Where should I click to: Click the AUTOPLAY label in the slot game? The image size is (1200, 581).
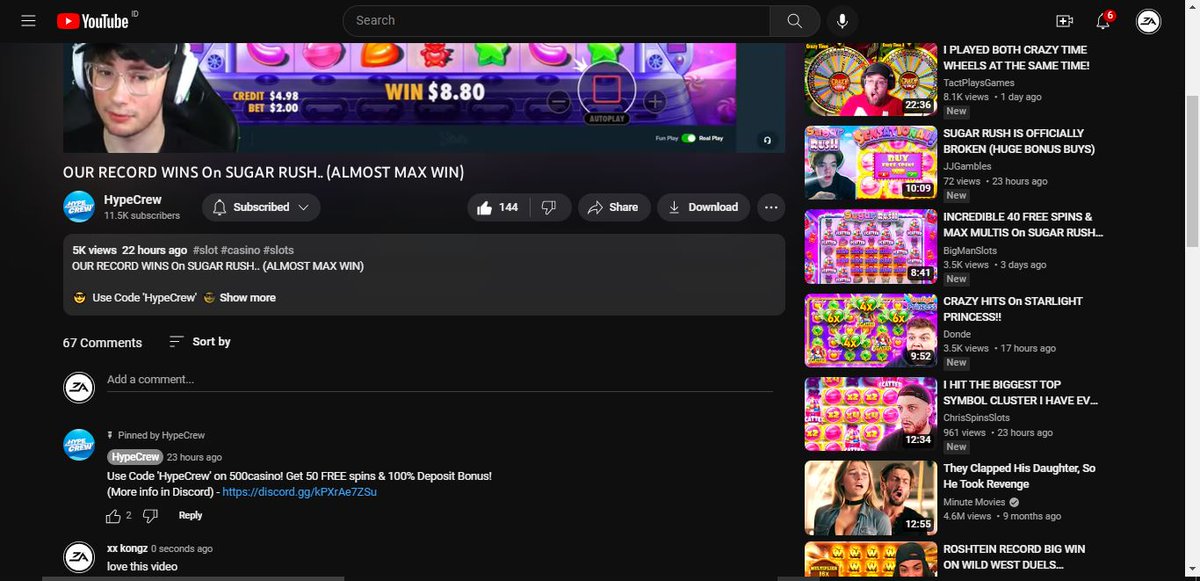pyautogui.click(x=606, y=119)
